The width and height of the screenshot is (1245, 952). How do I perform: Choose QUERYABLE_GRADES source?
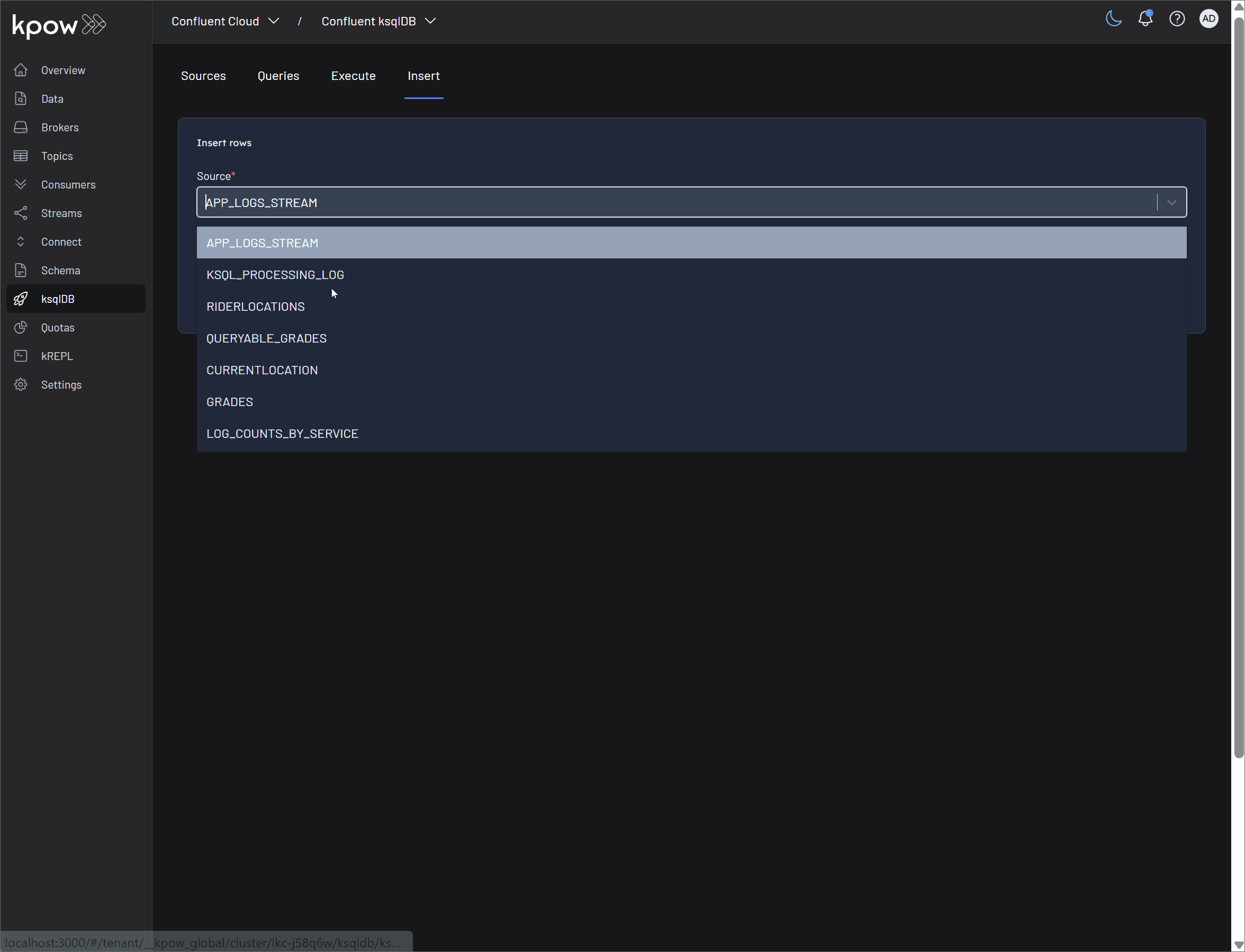(691, 338)
